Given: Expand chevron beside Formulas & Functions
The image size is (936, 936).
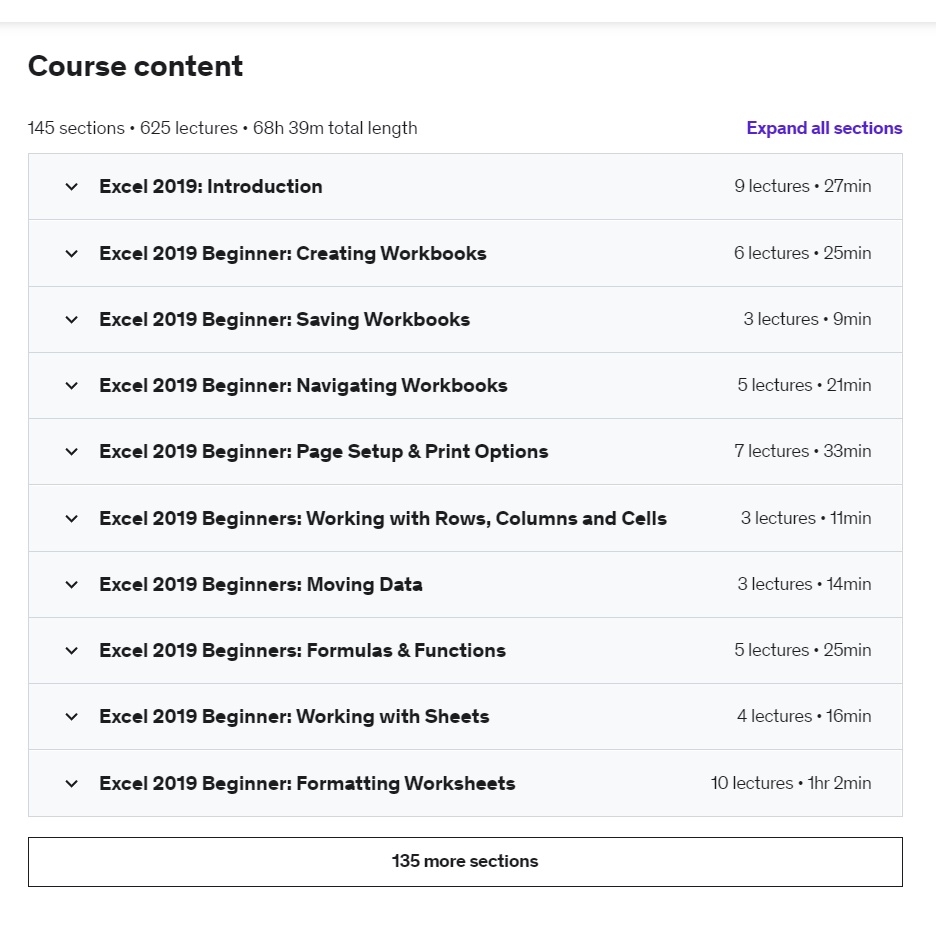Looking at the screenshot, I should pos(71,651).
